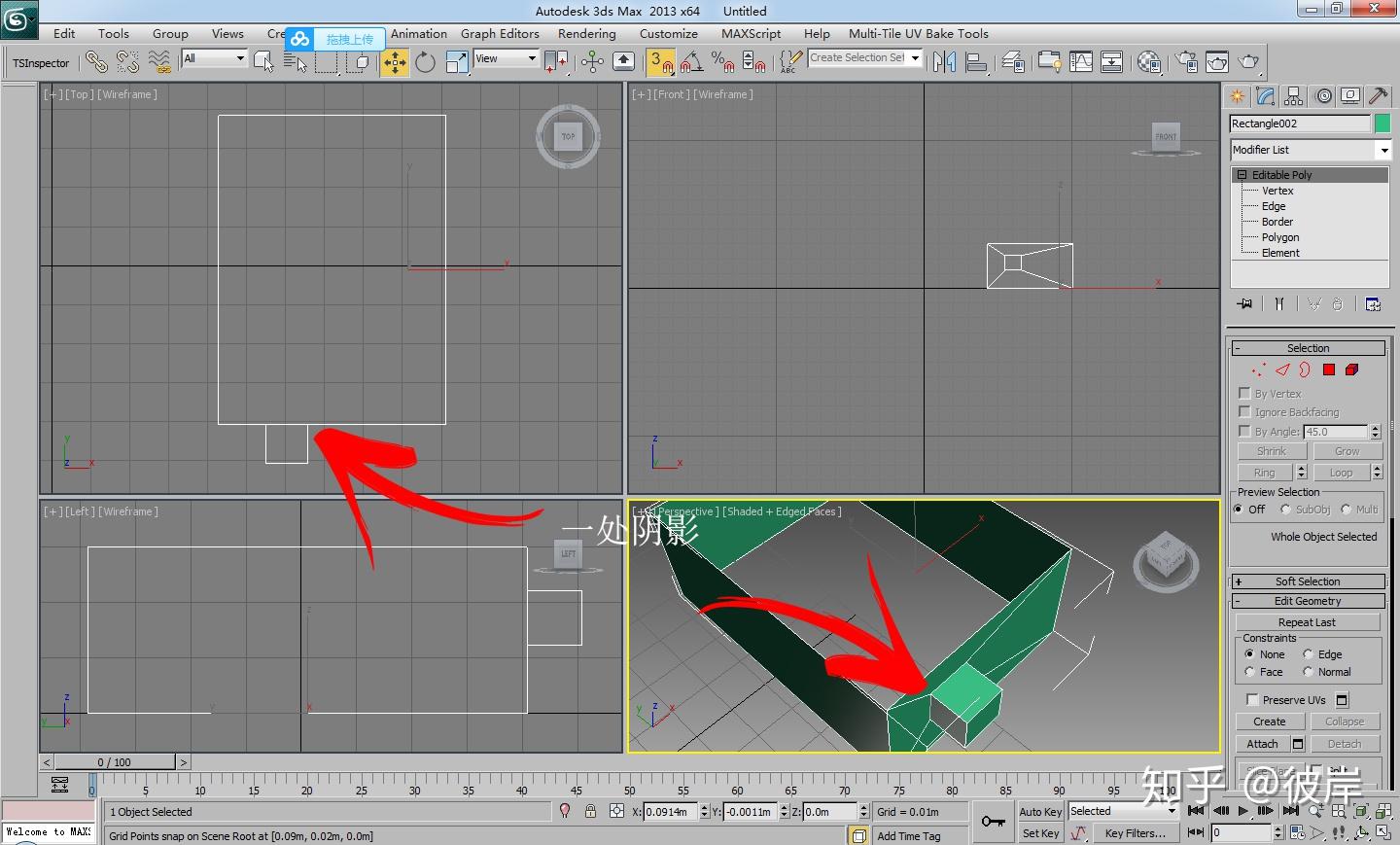Open the Graph Editors menu
The width and height of the screenshot is (1400, 845).
(x=500, y=33)
